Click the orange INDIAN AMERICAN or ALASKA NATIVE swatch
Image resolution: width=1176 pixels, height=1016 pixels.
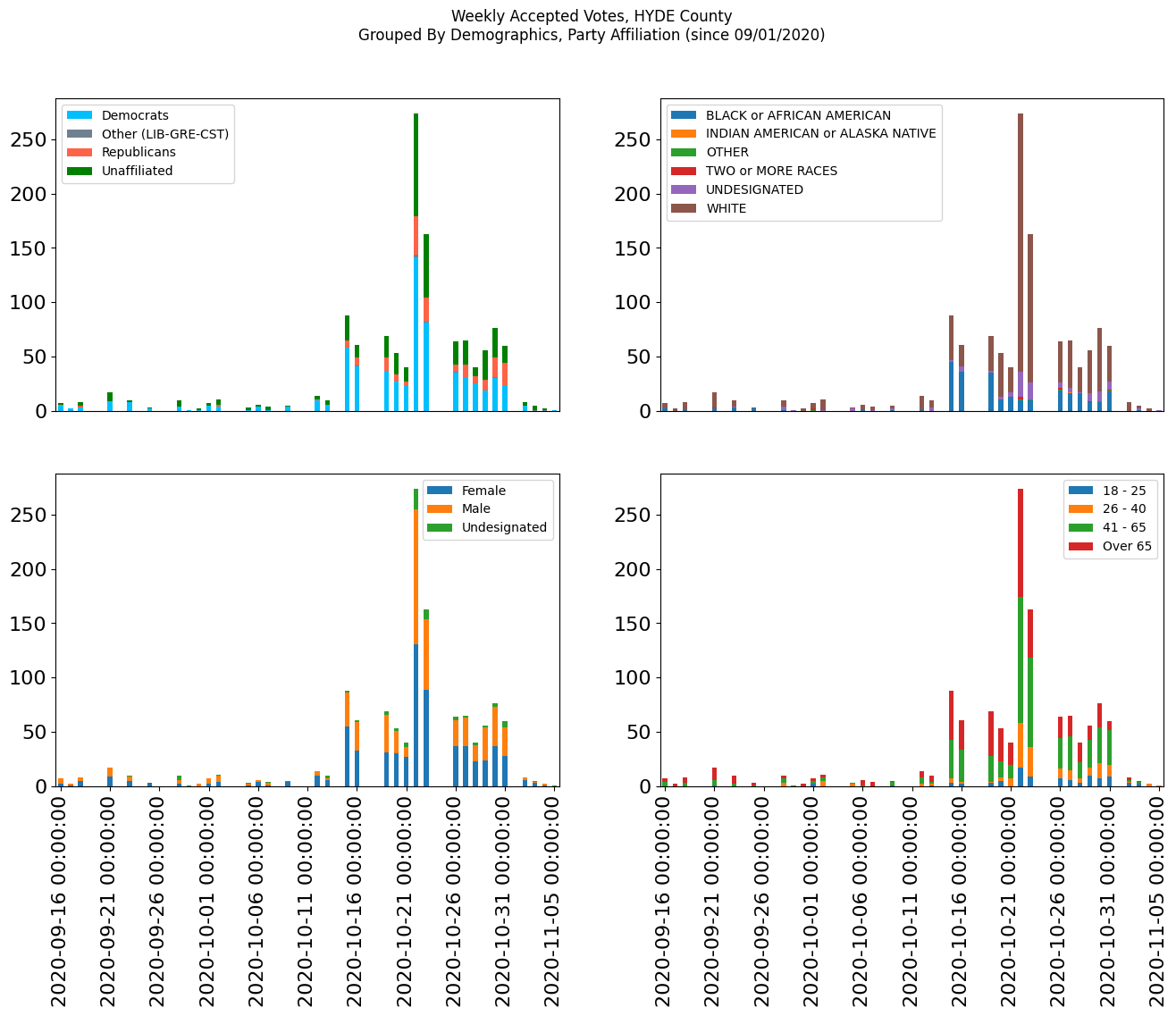coord(685,134)
